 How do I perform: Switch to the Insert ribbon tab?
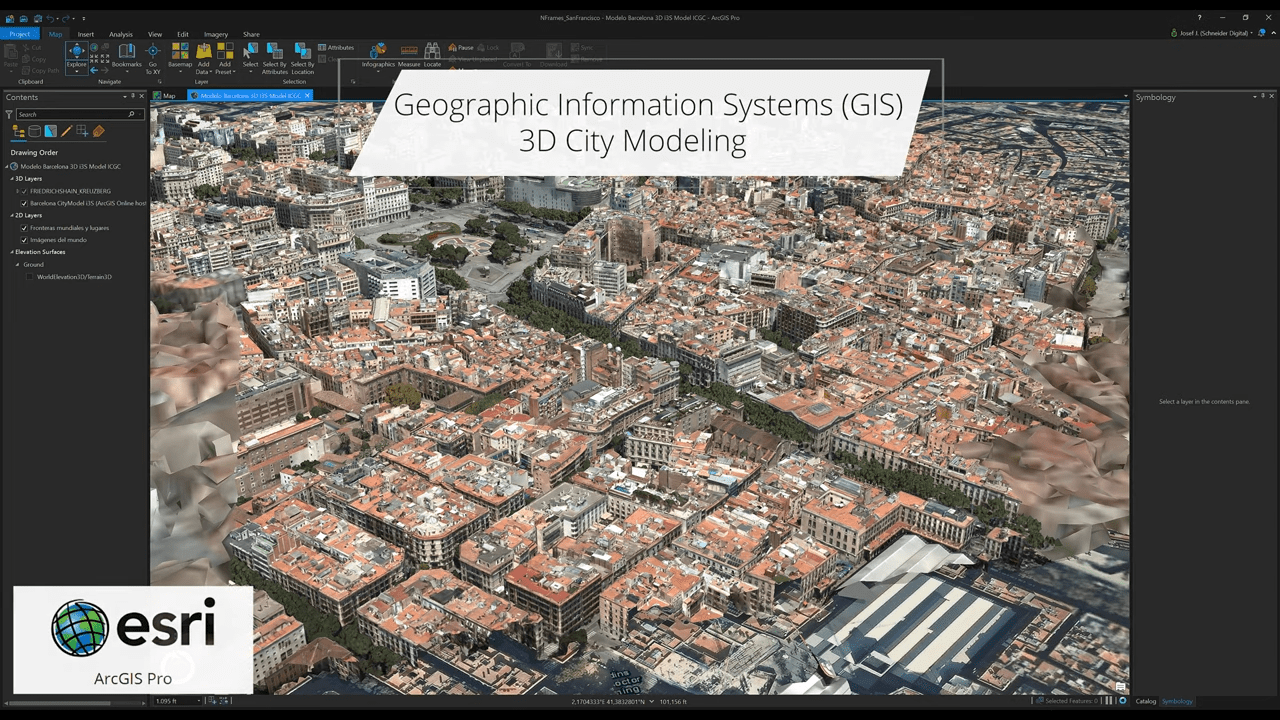click(x=86, y=34)
